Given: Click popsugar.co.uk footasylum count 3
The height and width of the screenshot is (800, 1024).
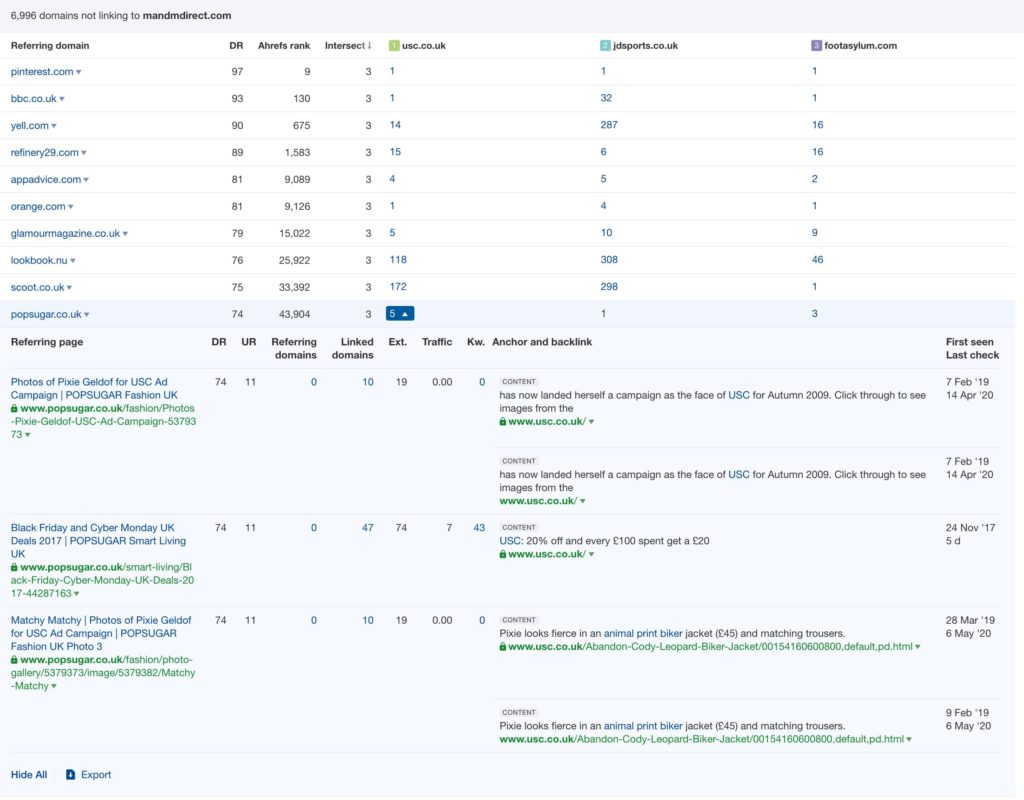Looking at the screenshot, I should (814, 314).
